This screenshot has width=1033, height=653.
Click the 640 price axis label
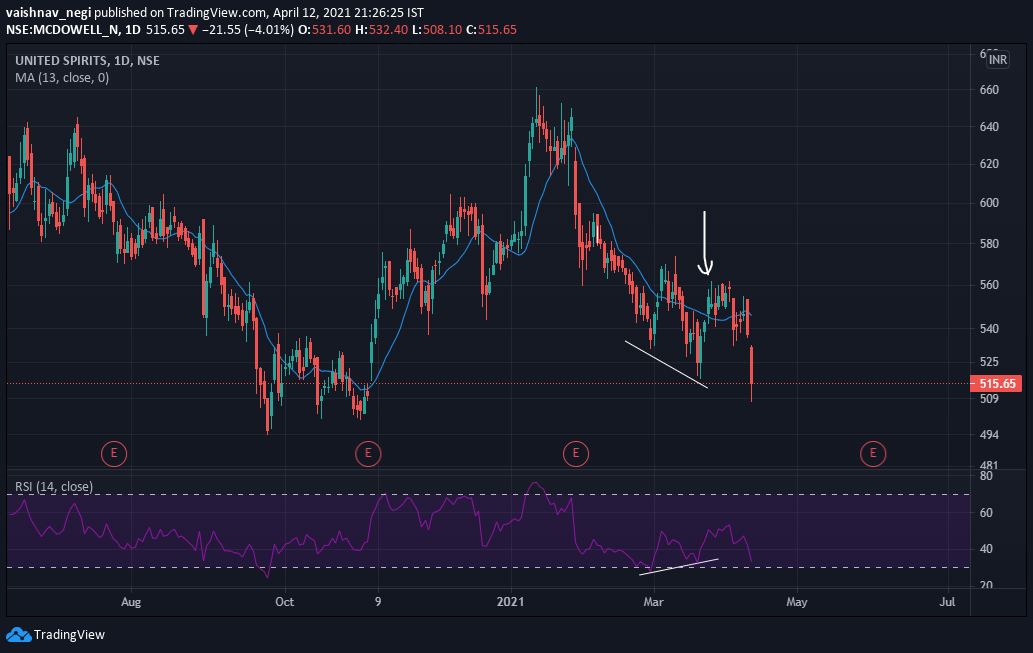tap(989, 127)
